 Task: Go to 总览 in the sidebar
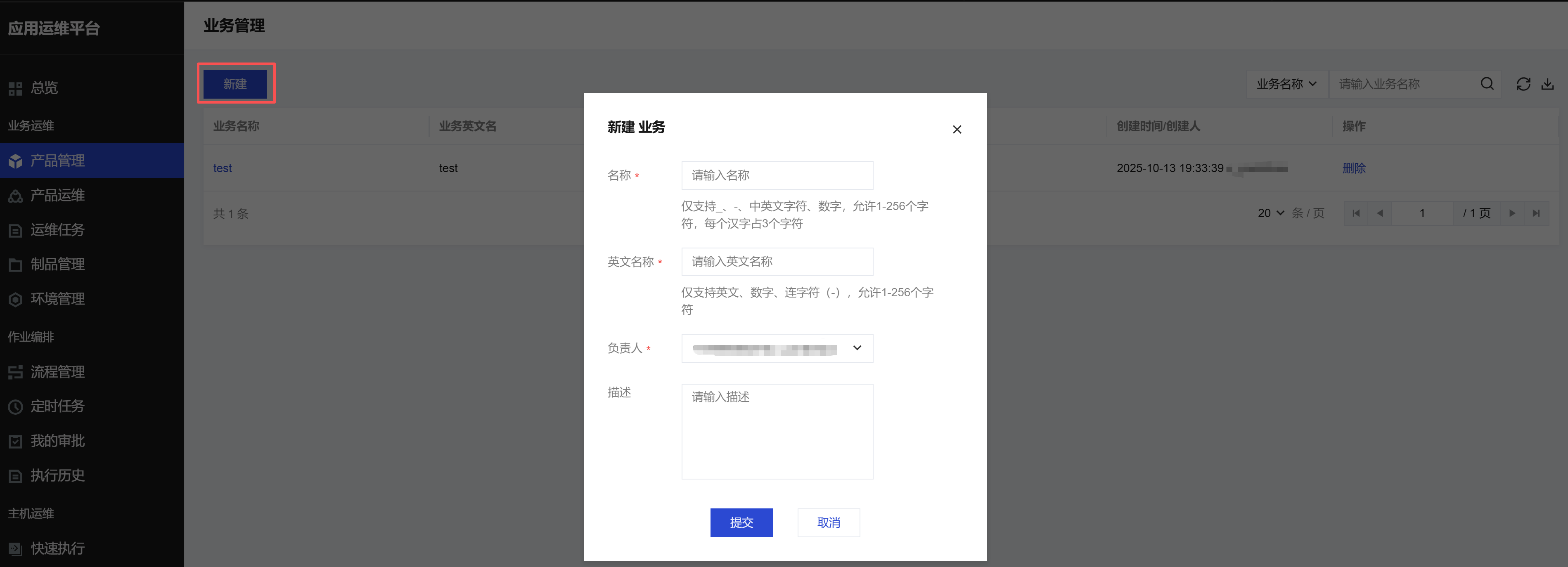pos(44,88)
